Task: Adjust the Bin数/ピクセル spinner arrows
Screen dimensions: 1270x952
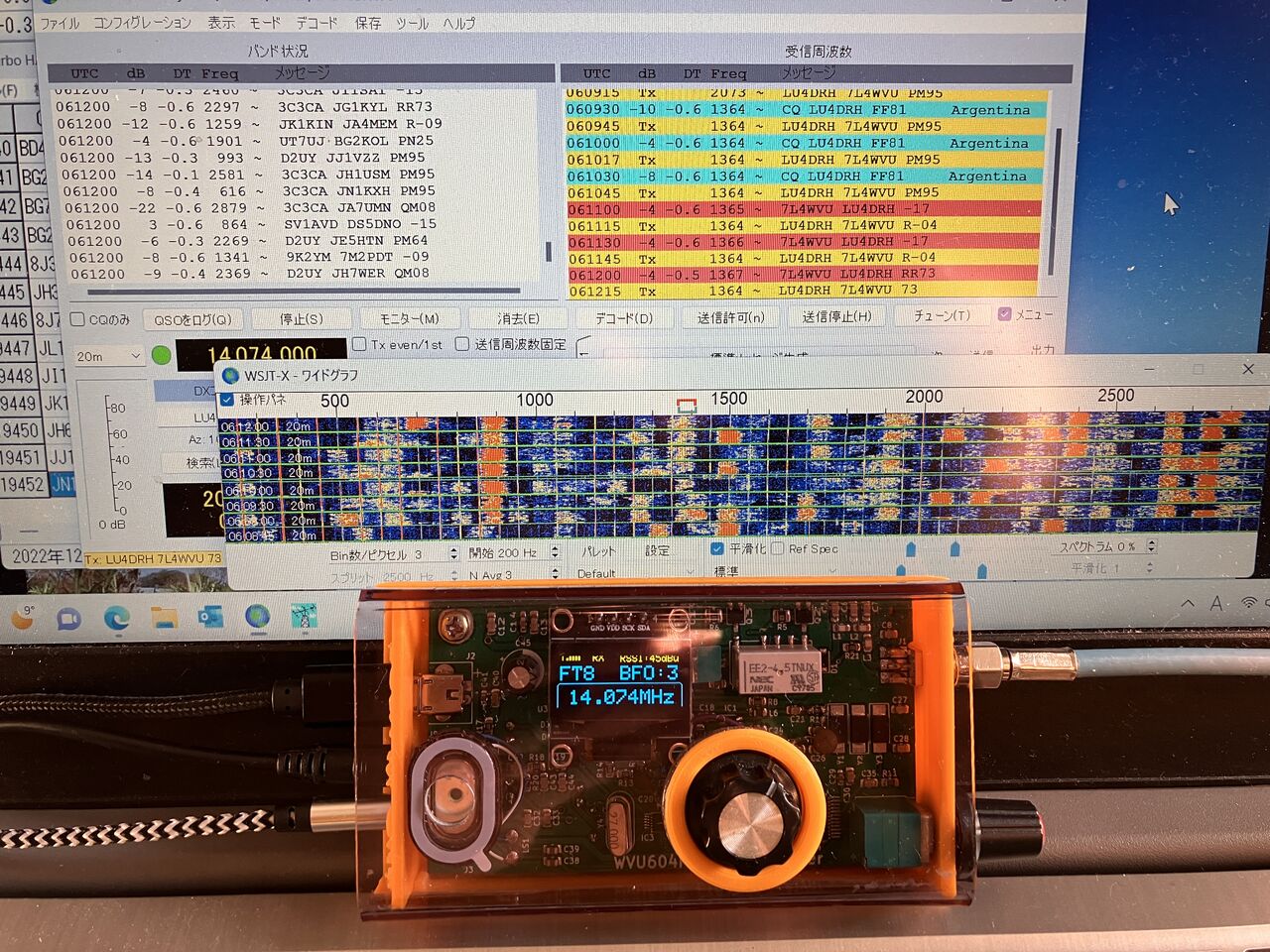Action: pyautogui.click(x=453, y=553)
